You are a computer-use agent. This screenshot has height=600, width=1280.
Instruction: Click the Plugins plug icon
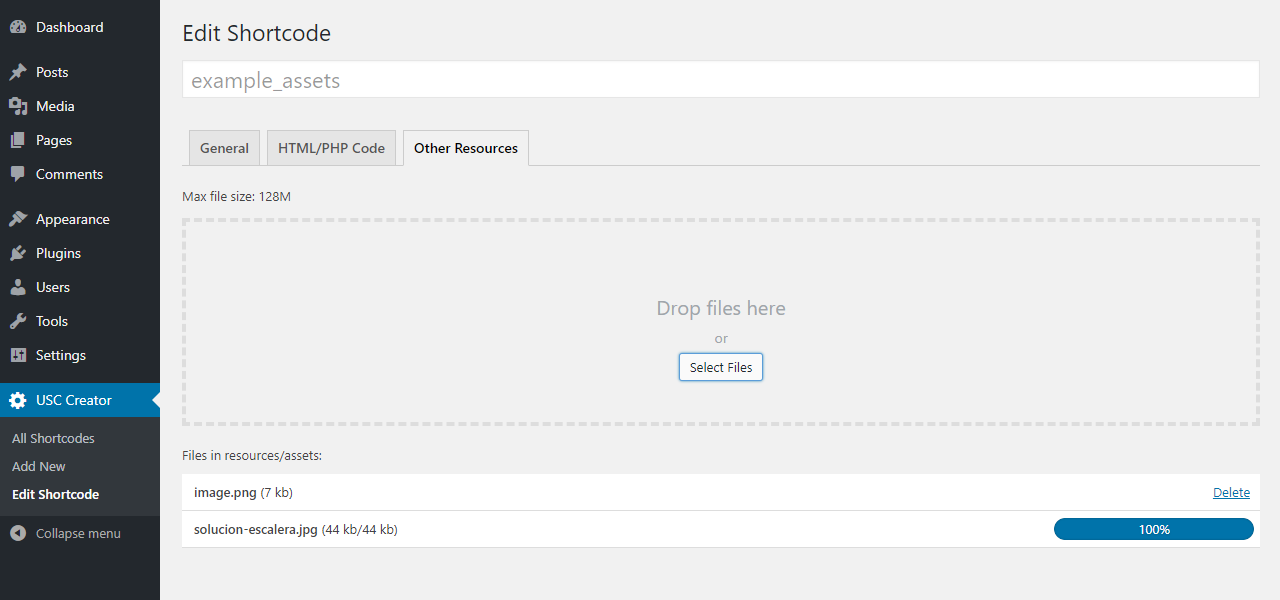tap(18, 253)
